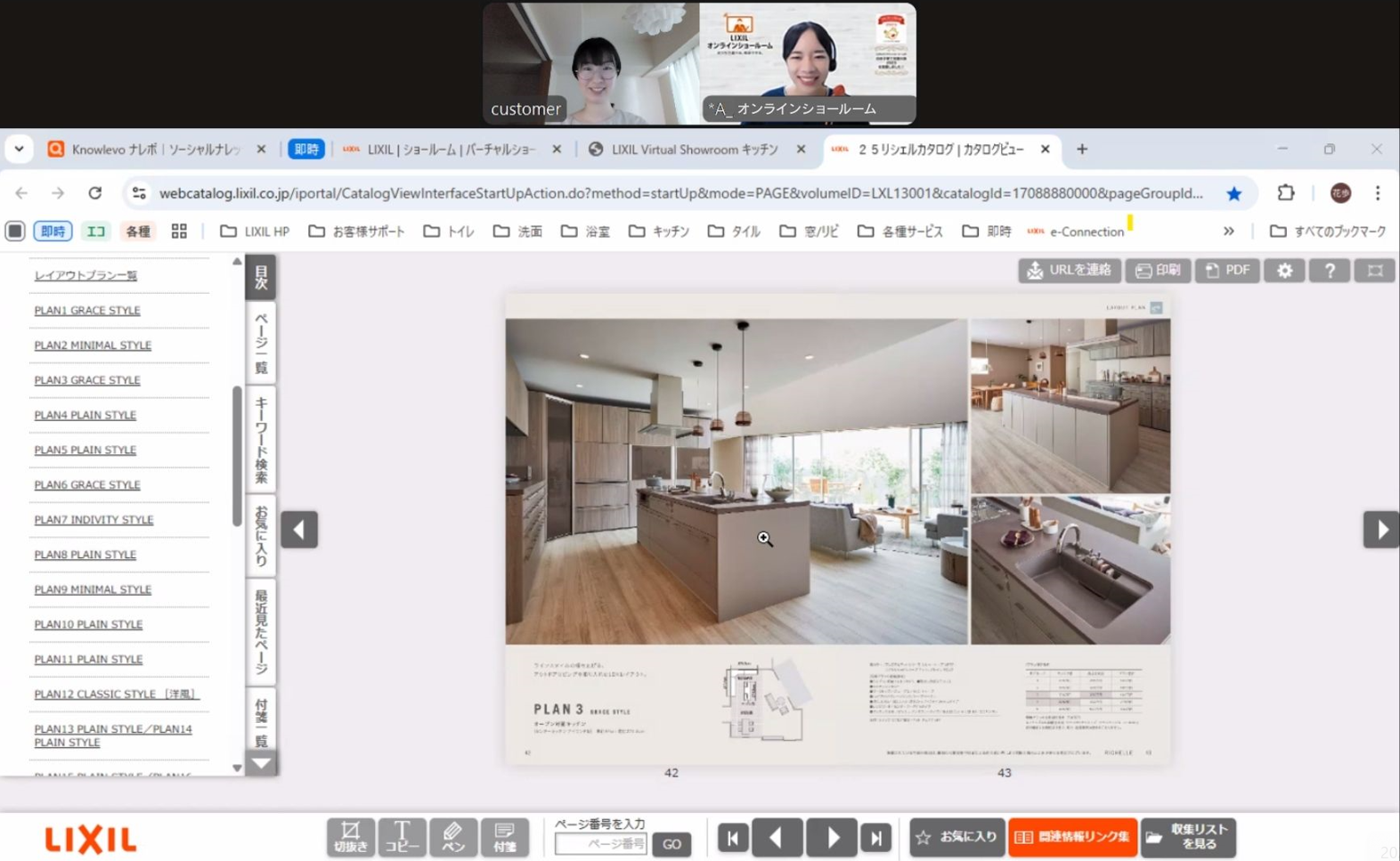Jump to the first catalog page
The height and width of the screenshot is (861, 1400).
(x=733, y=838)
